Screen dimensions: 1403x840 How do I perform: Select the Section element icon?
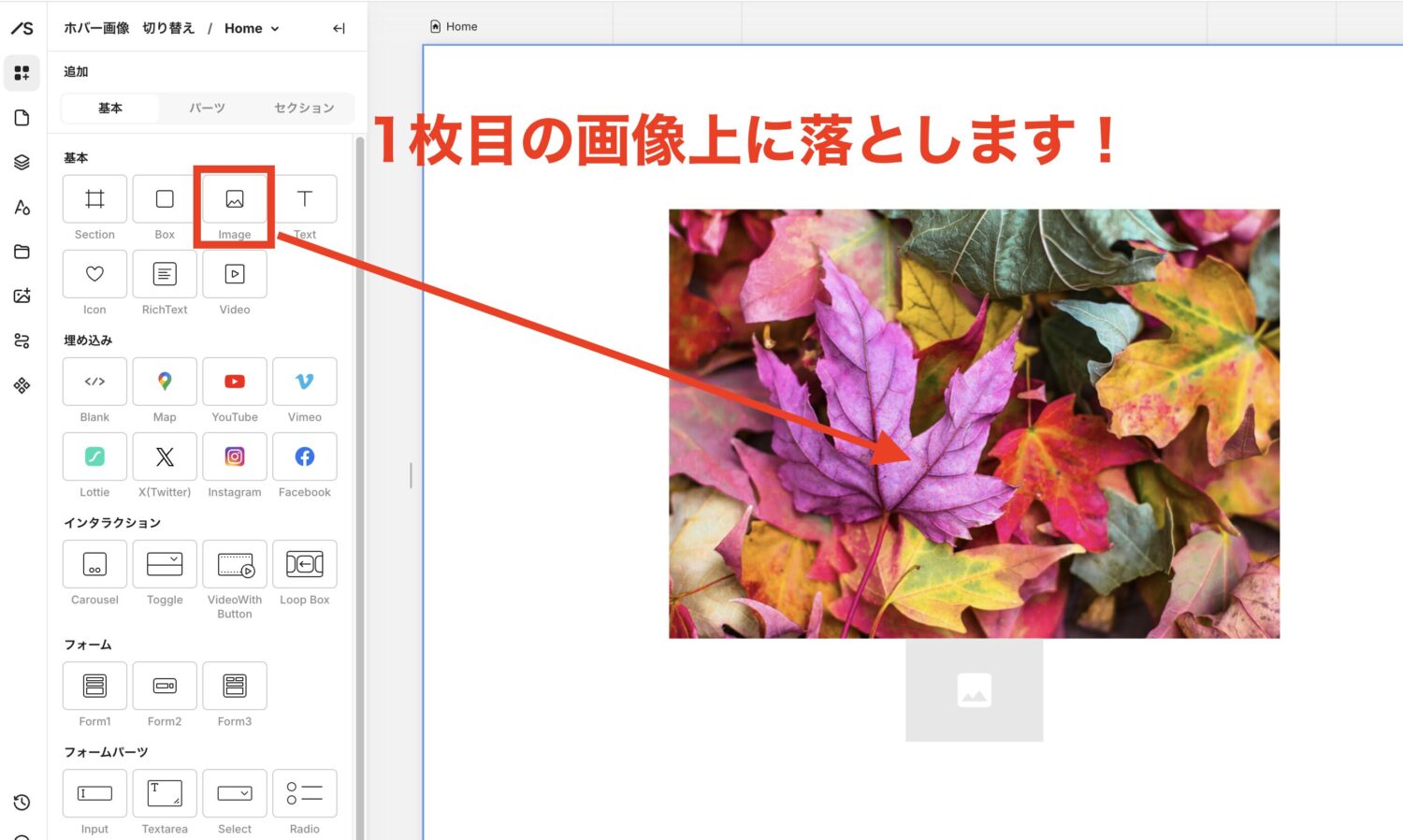pos(94,199)
